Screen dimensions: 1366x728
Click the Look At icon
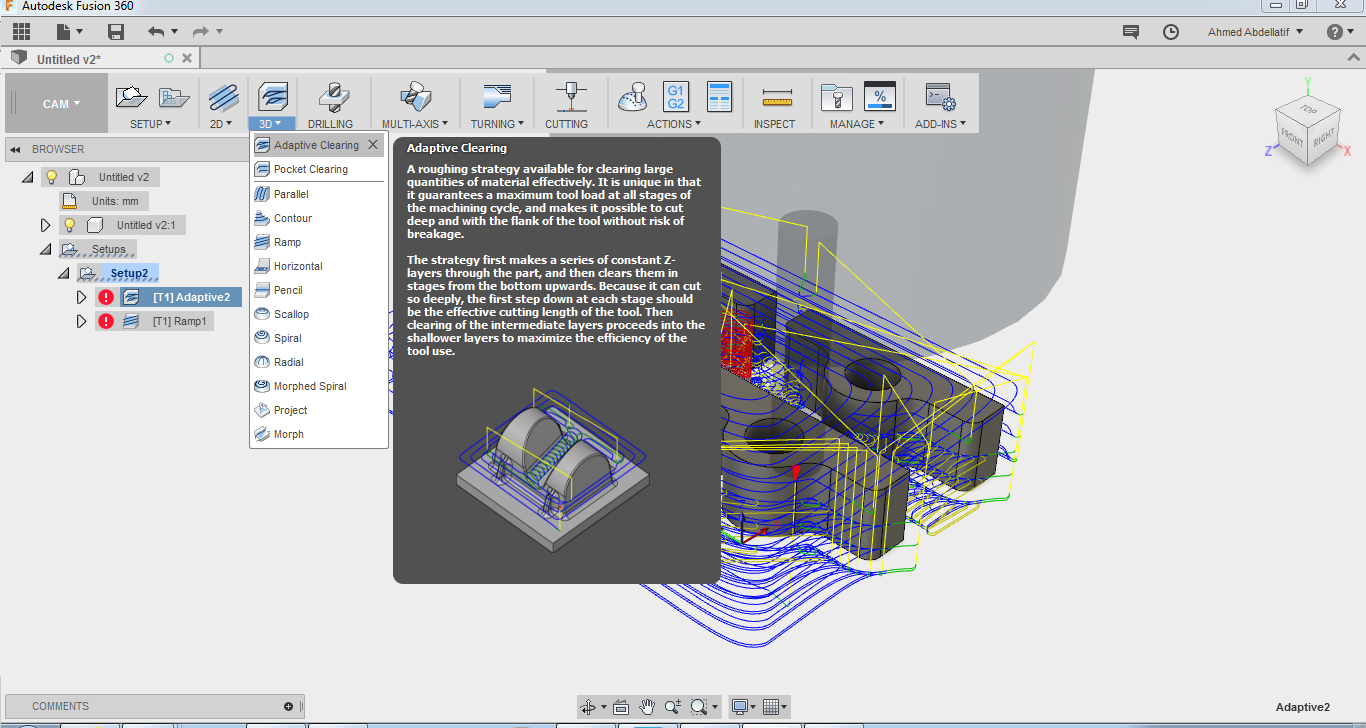click(620, 707)
